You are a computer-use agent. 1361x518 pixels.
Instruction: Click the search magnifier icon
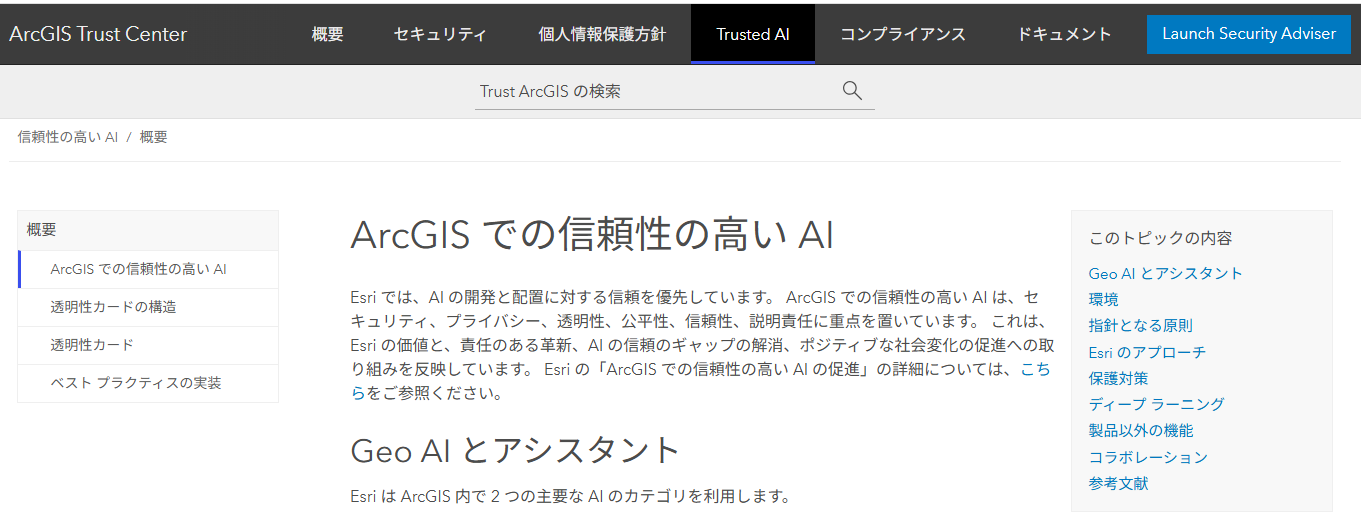[x=852, y=91]
